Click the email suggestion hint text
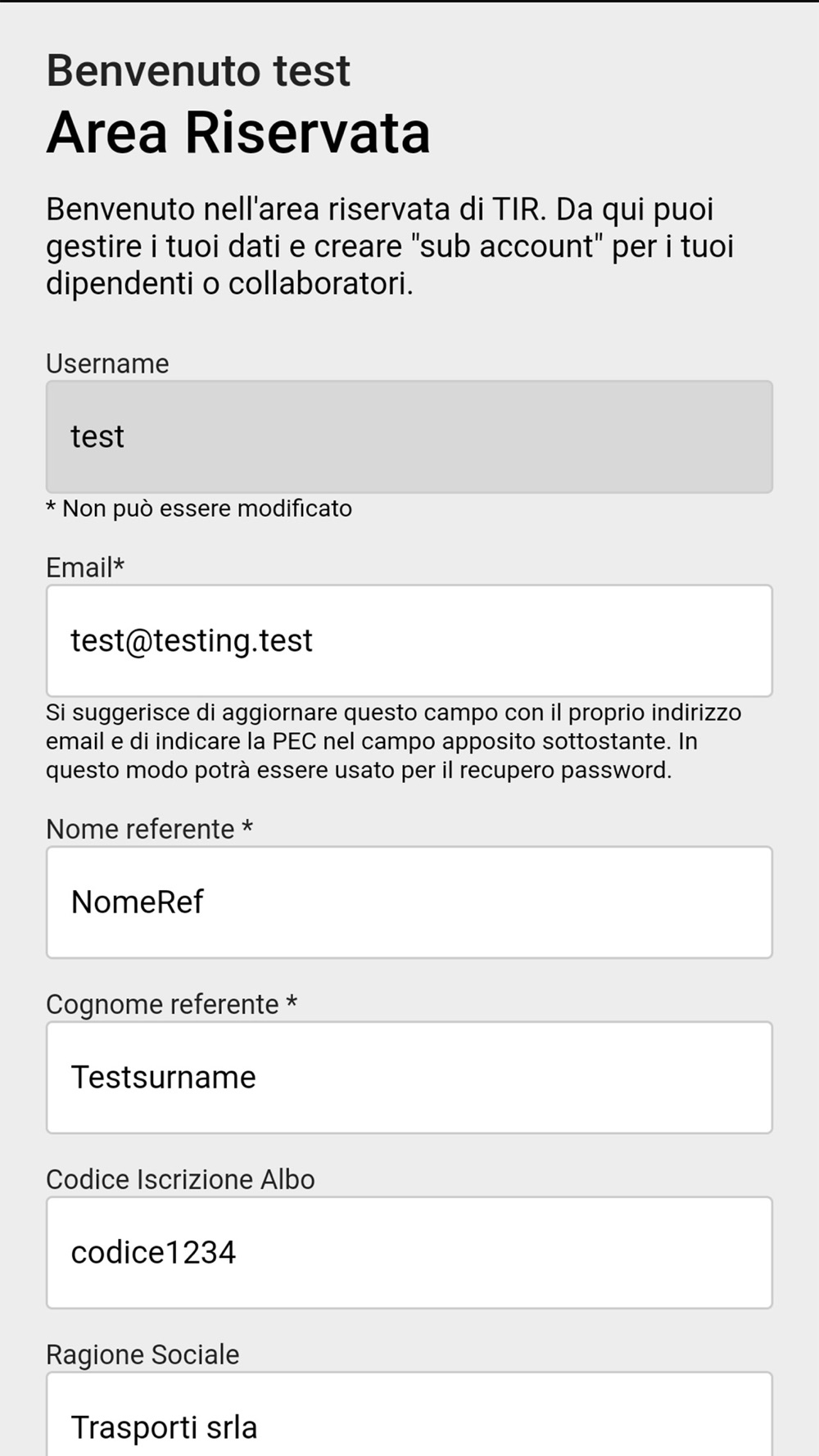The width and height of the screenshot is (819, 1456). [x=394, y=741]
